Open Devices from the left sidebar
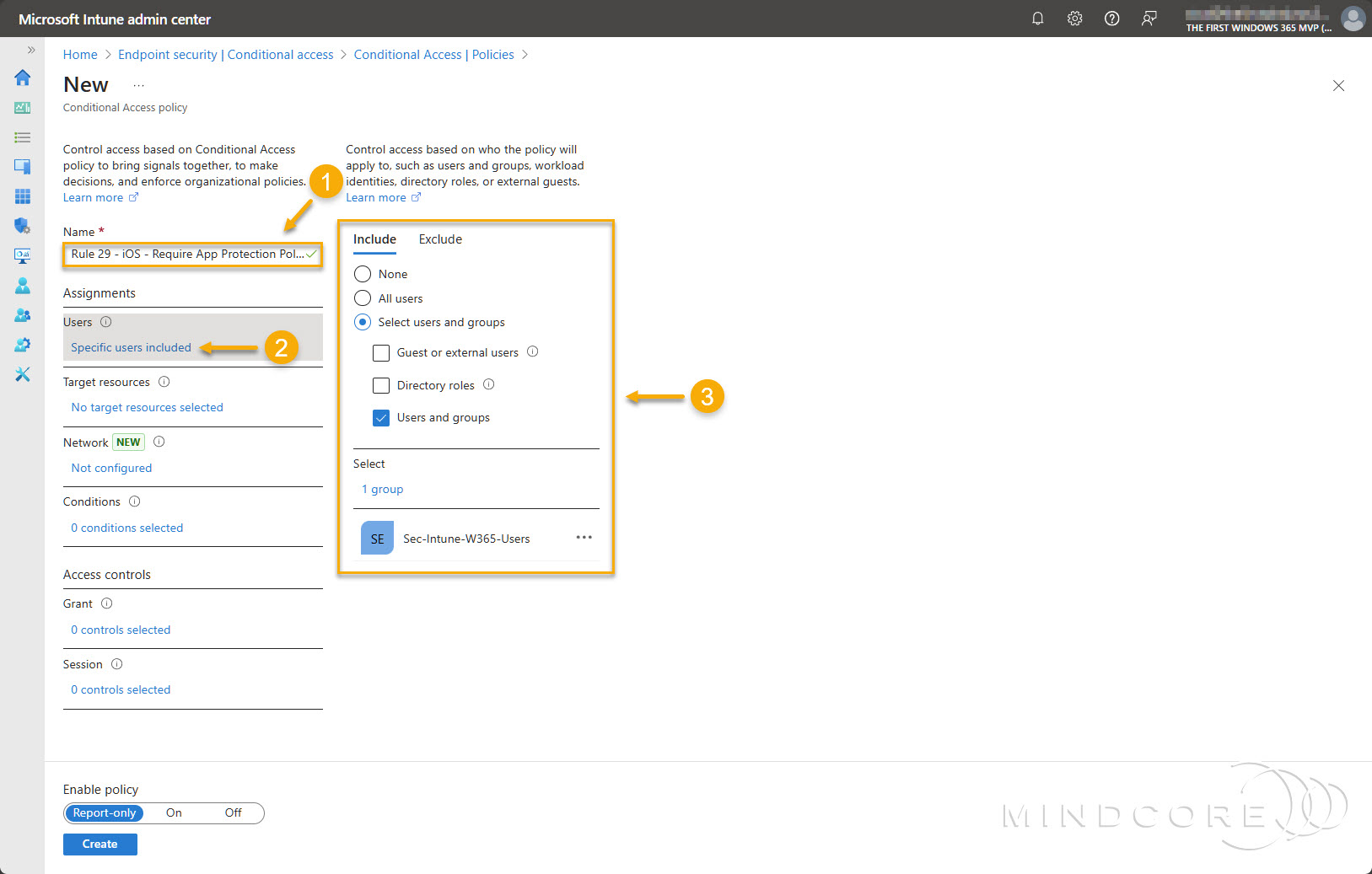 coord(22,166)
